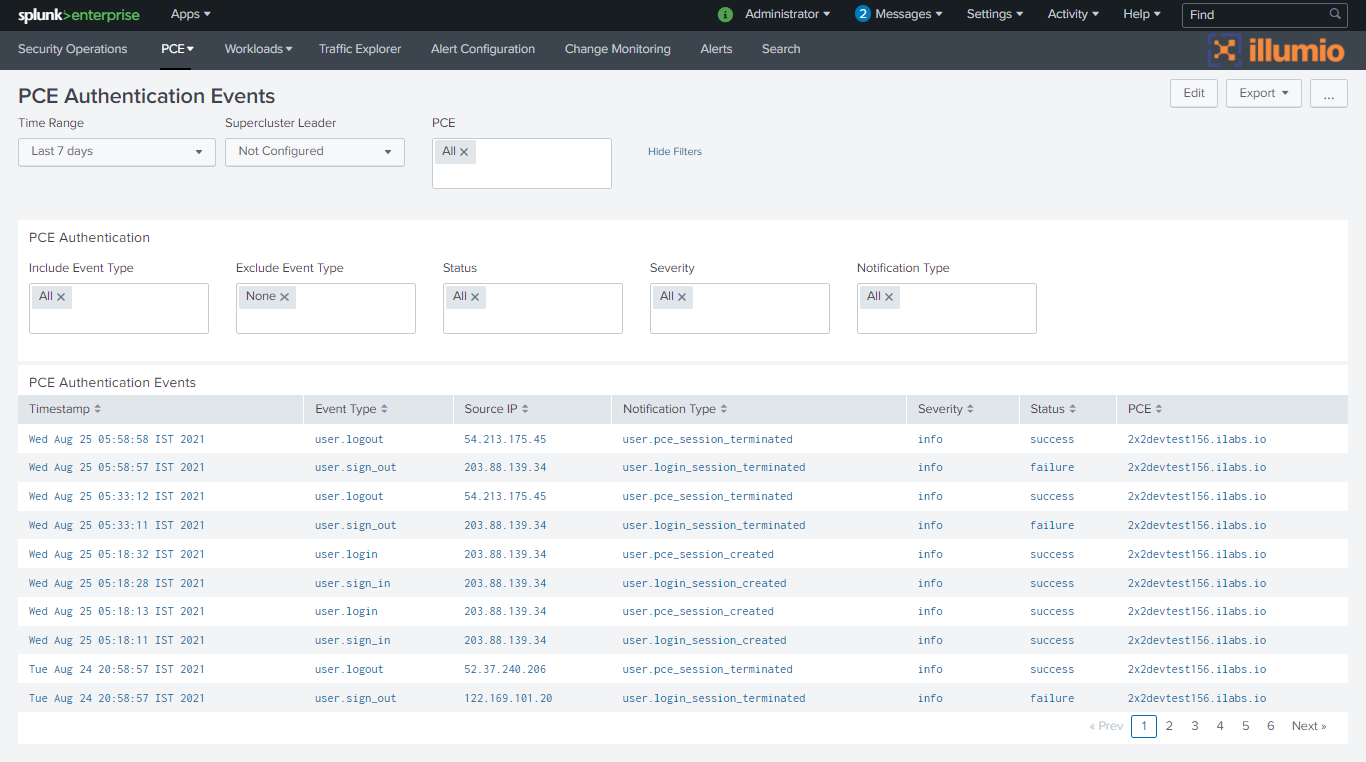Image resolution: width=1366 pixels, height=762 pixels.
Task: Click the green info status icon
Action: [x=726, y=14]
